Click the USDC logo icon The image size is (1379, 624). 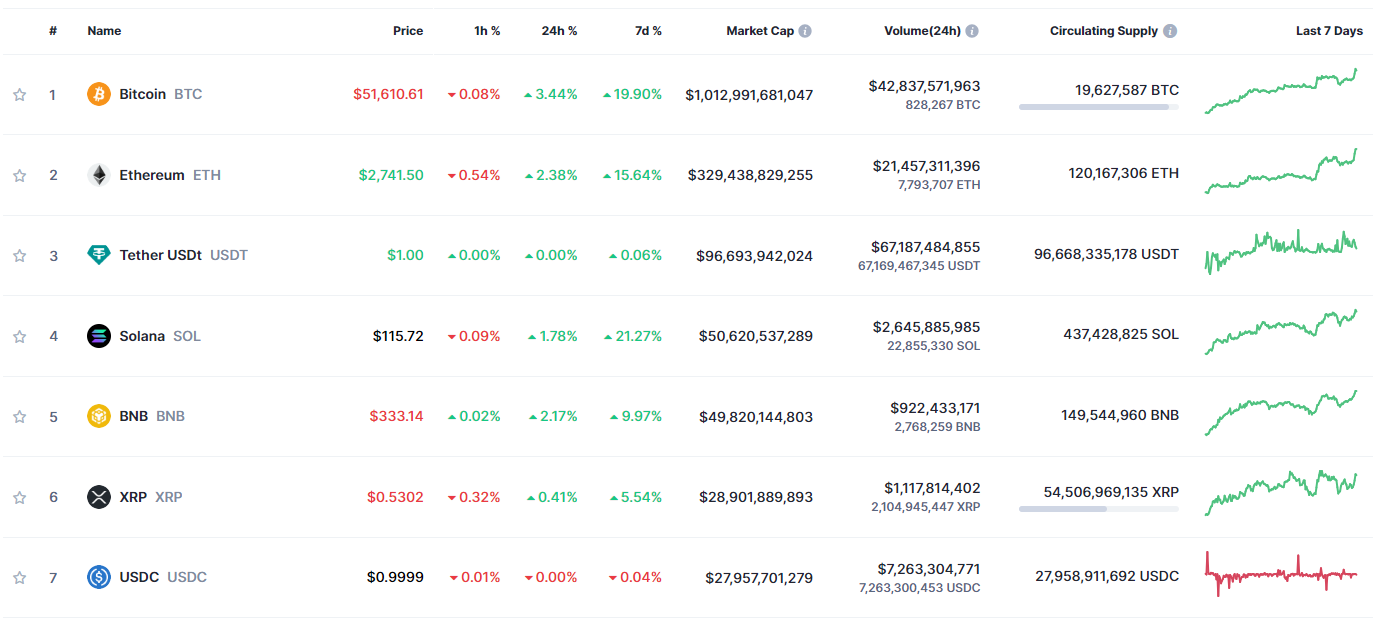[99, 577]
